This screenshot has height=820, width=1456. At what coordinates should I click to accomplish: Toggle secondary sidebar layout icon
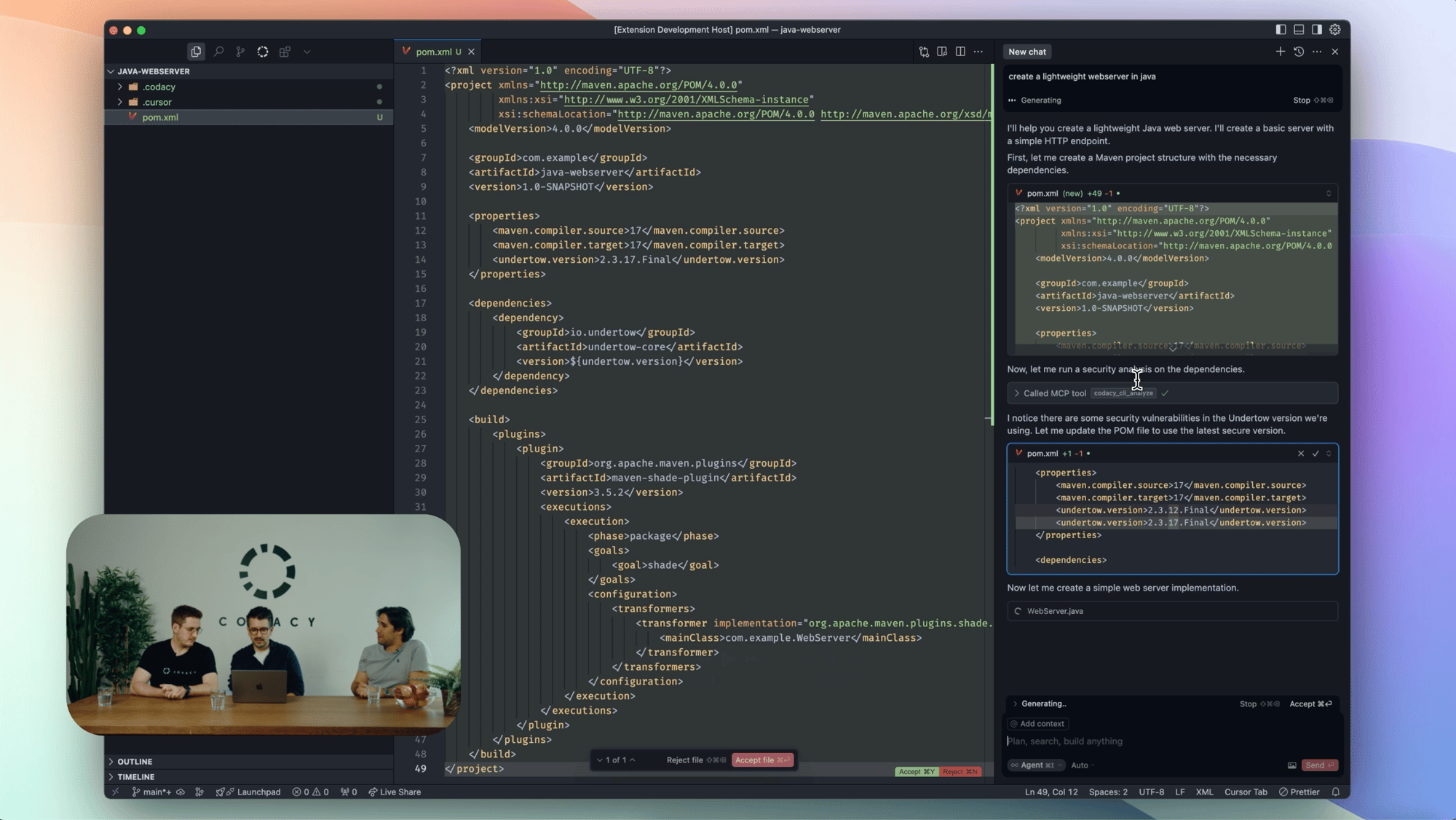pos(1317,30)
